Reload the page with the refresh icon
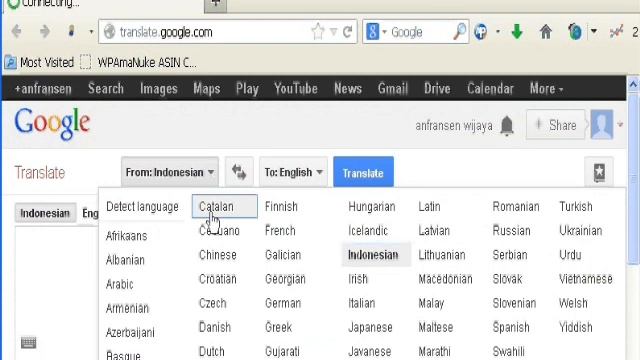 click(x=348, y=31)
